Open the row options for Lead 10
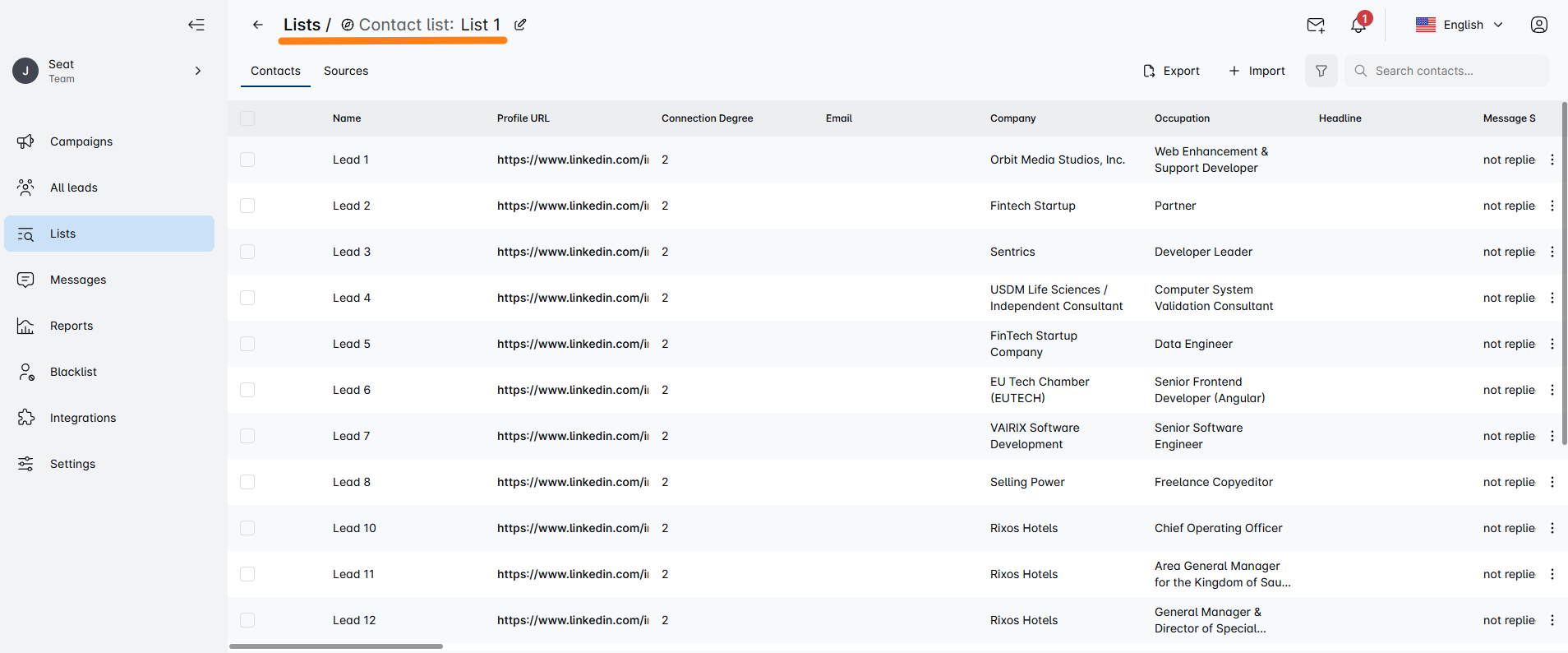This screenshot has height=653, width=1568. pyautogui.click(x=1552, y=528)
